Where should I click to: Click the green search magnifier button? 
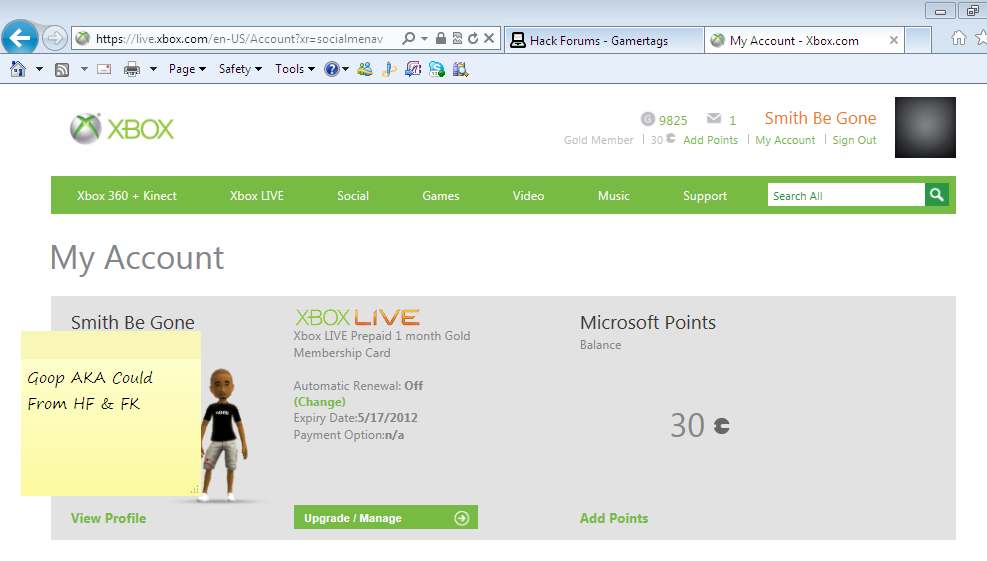pos(937,195)
